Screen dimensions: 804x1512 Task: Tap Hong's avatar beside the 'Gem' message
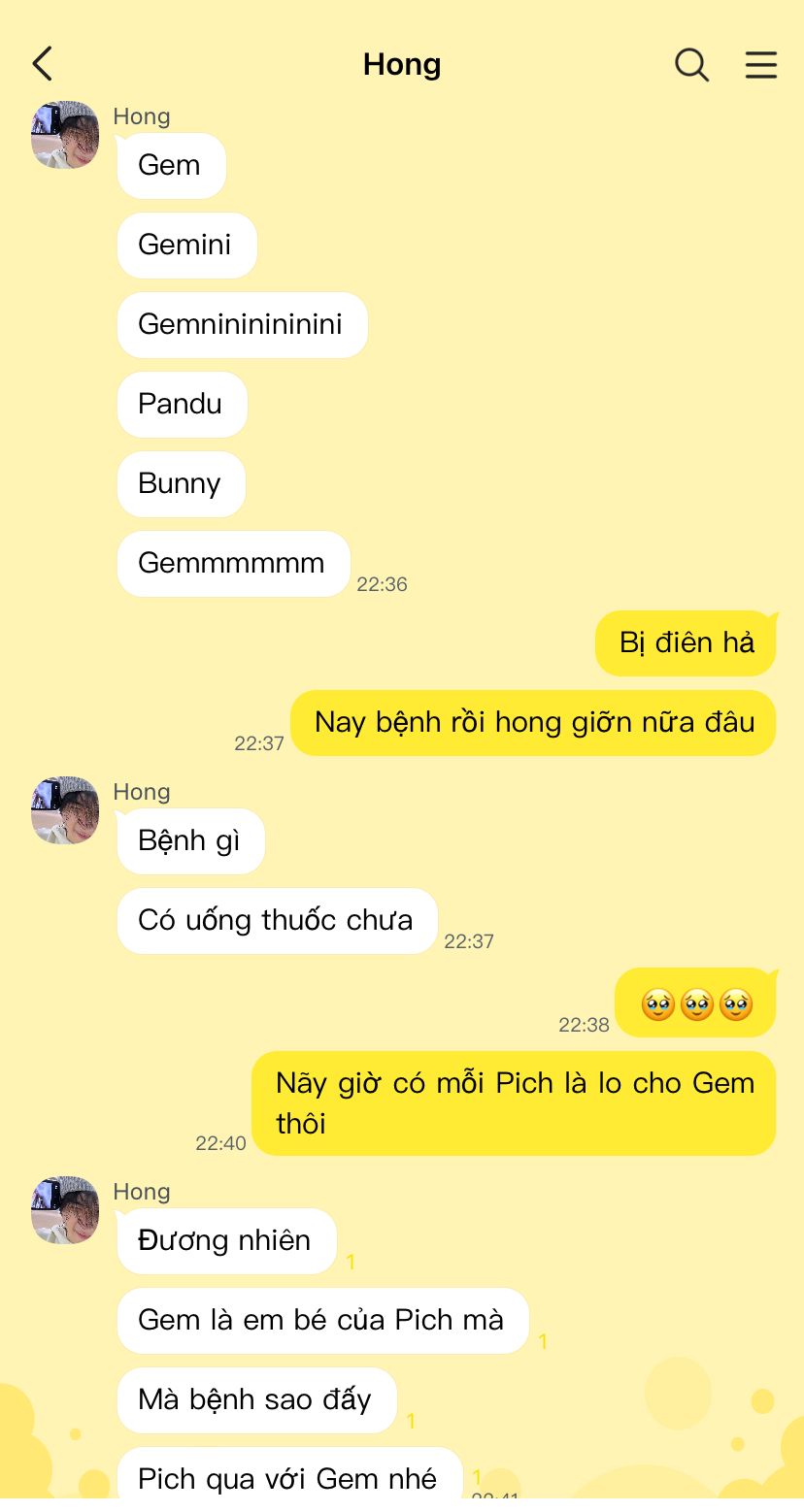pyautogui.click(x=65, y=135)
